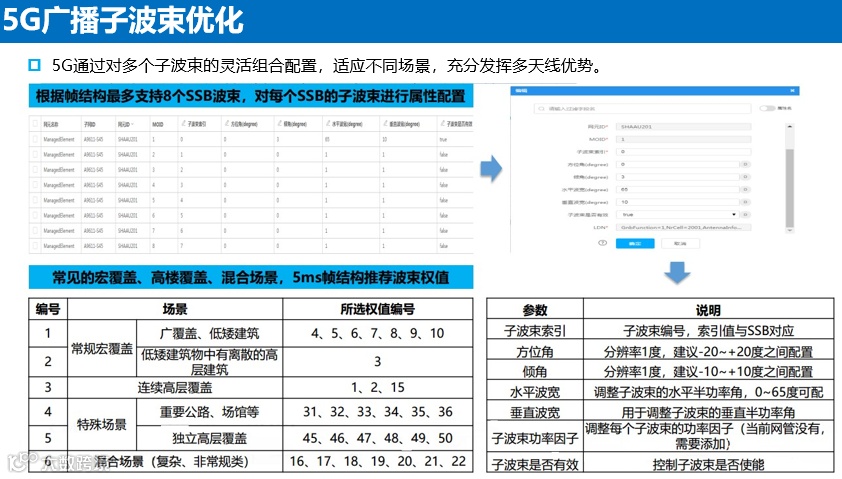This screenshot has height=479, width=842.
Task: Click the sort arrow on 网元ID column header
Action: click(133, 125)
